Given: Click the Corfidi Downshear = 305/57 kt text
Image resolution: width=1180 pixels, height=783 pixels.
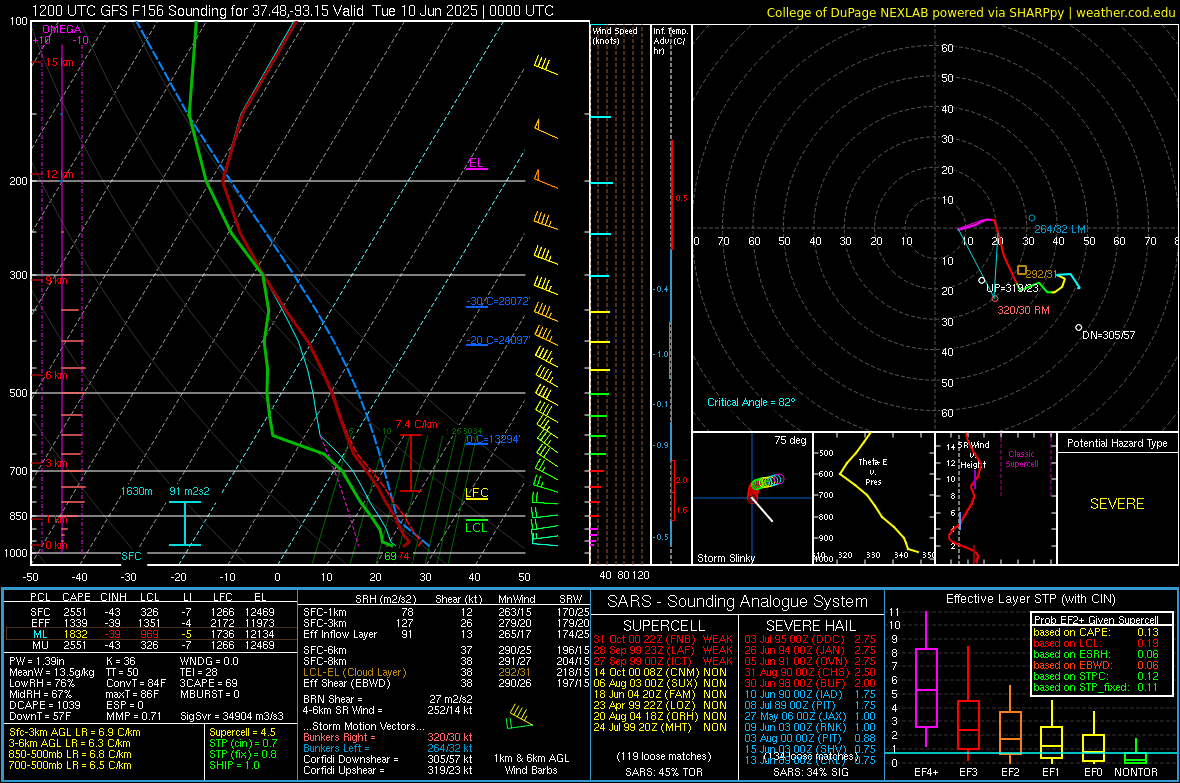Looking at the screenshot, I should click(387, 759).
